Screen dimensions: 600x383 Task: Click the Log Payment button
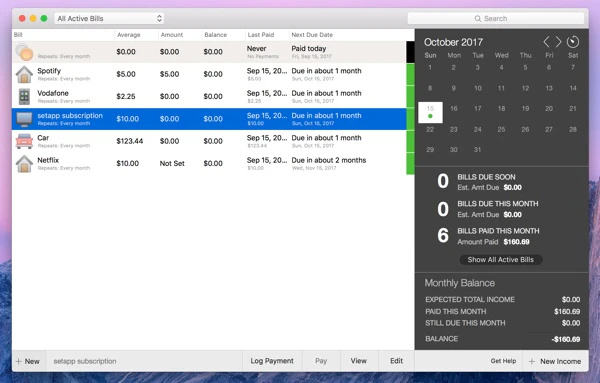[272, 361]
